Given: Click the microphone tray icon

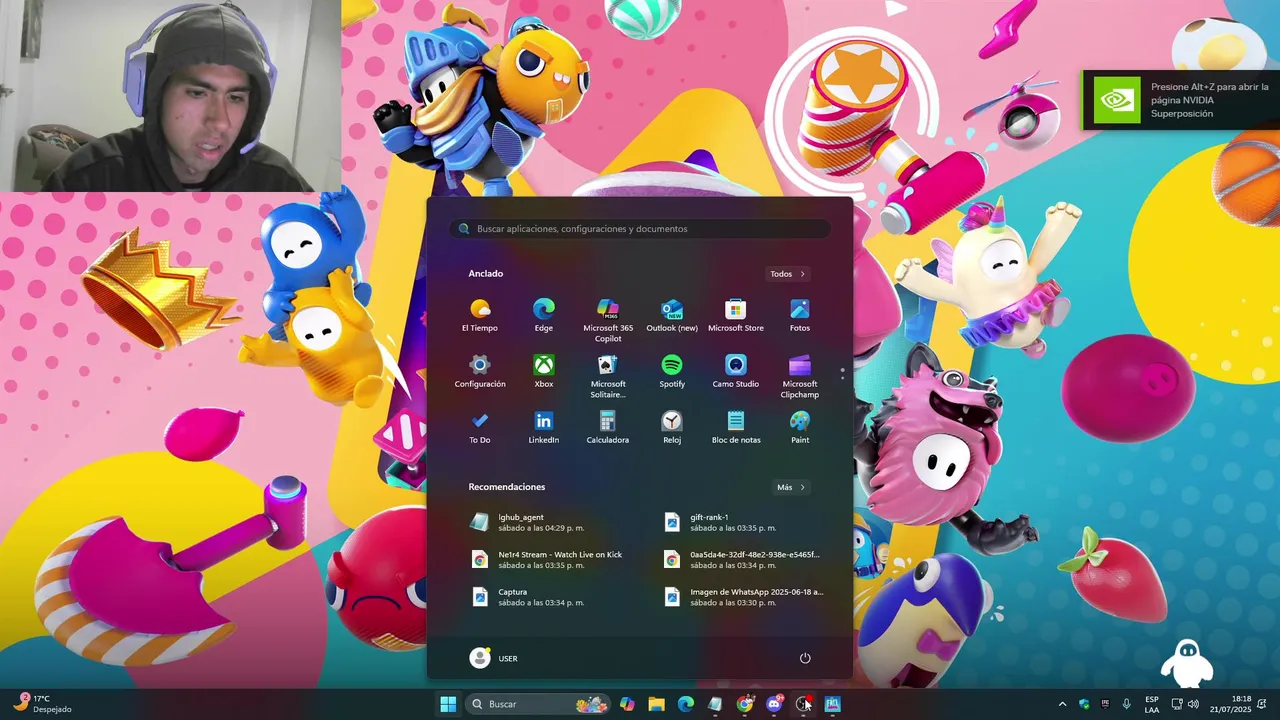Looking at the screenshot, I should coord(1127,704).
